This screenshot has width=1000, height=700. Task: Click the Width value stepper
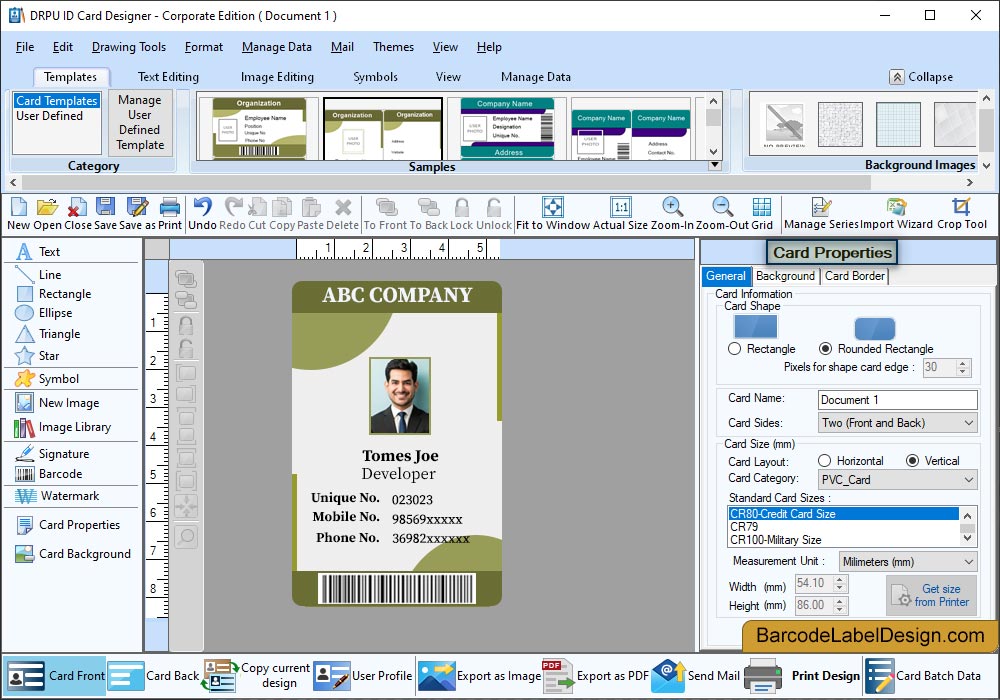tap(840, 583)
